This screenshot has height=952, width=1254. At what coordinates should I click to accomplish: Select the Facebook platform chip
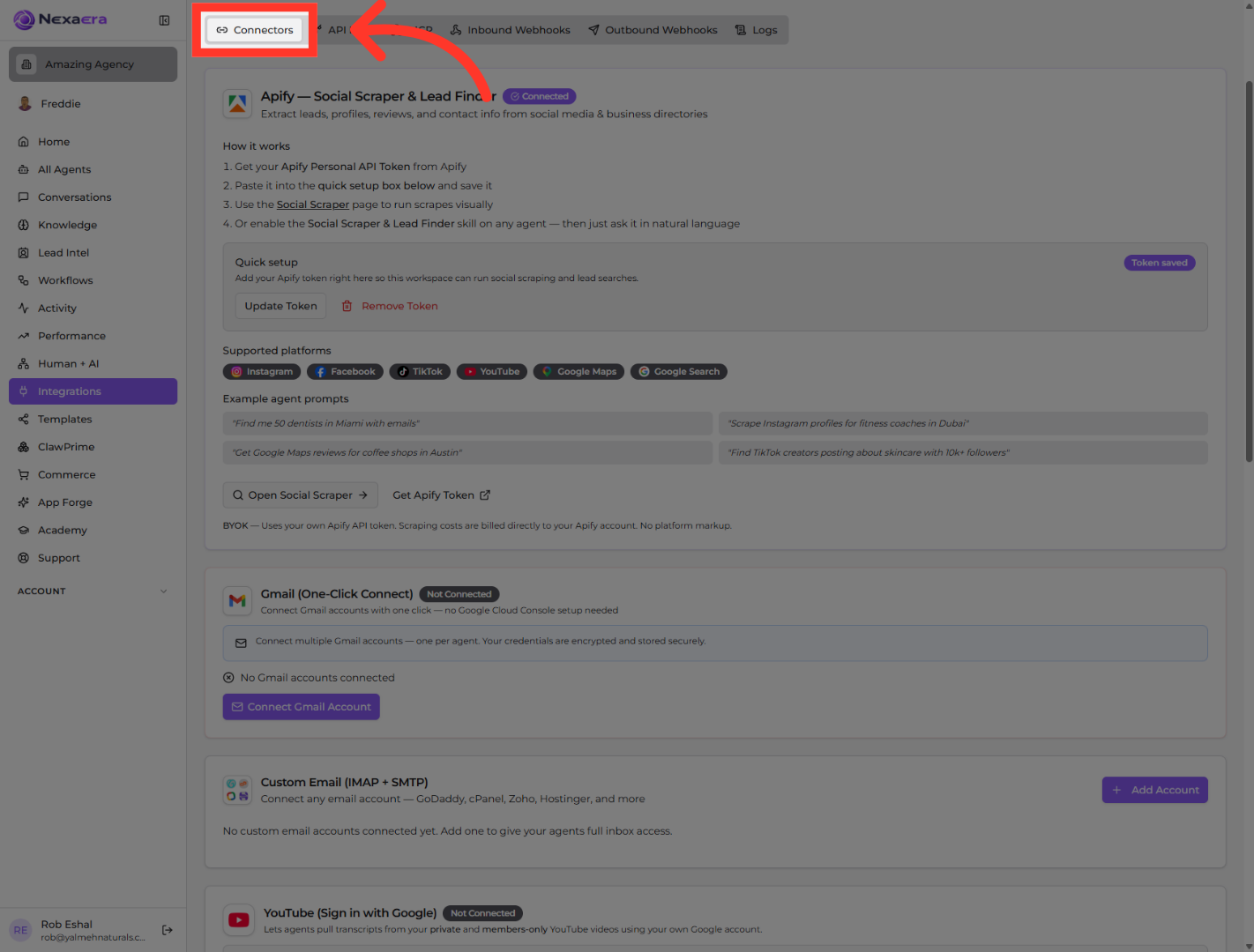click(x=346, y=372)
